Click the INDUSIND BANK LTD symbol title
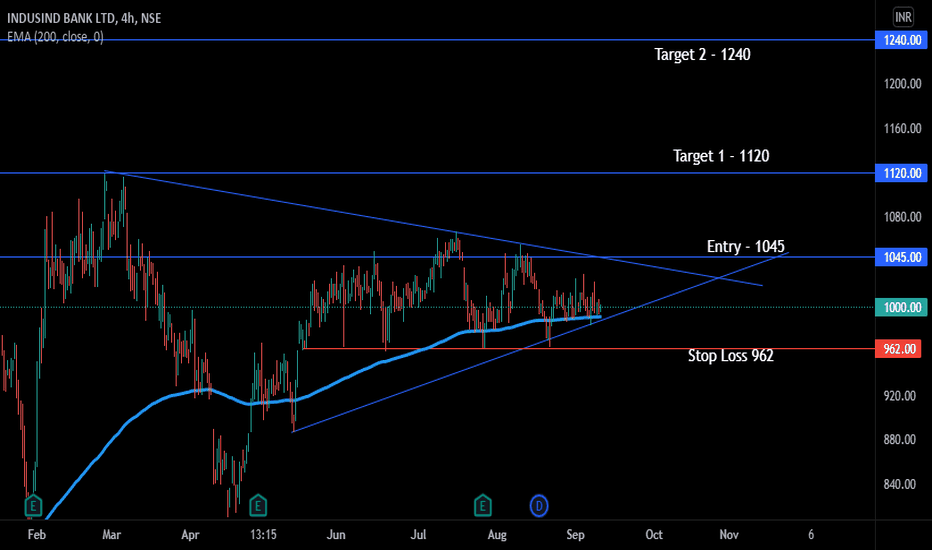932x550 pixels. click(x=62, y=18)
